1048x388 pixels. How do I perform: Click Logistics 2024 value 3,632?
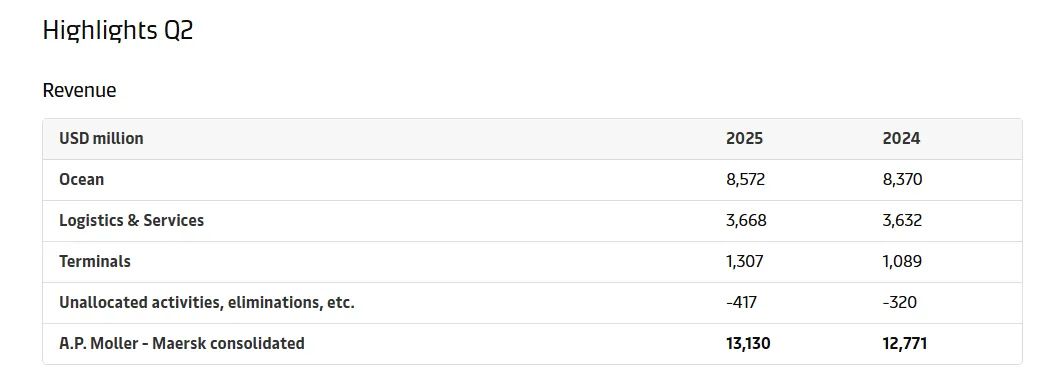click(902, 220)
